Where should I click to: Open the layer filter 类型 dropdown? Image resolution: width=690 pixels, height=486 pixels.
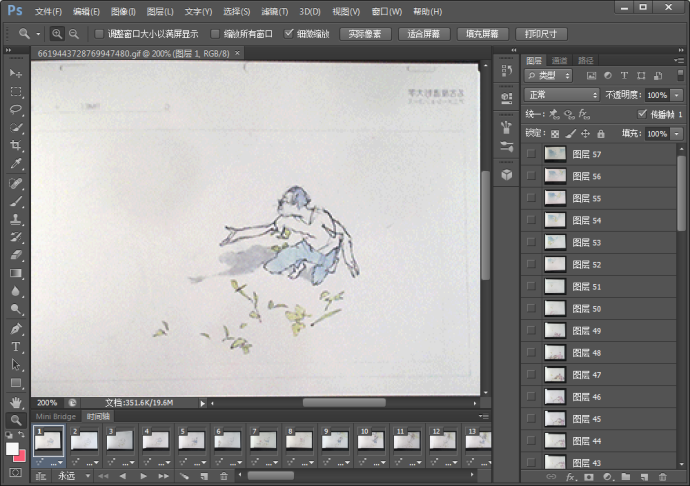tap(548, 76)
